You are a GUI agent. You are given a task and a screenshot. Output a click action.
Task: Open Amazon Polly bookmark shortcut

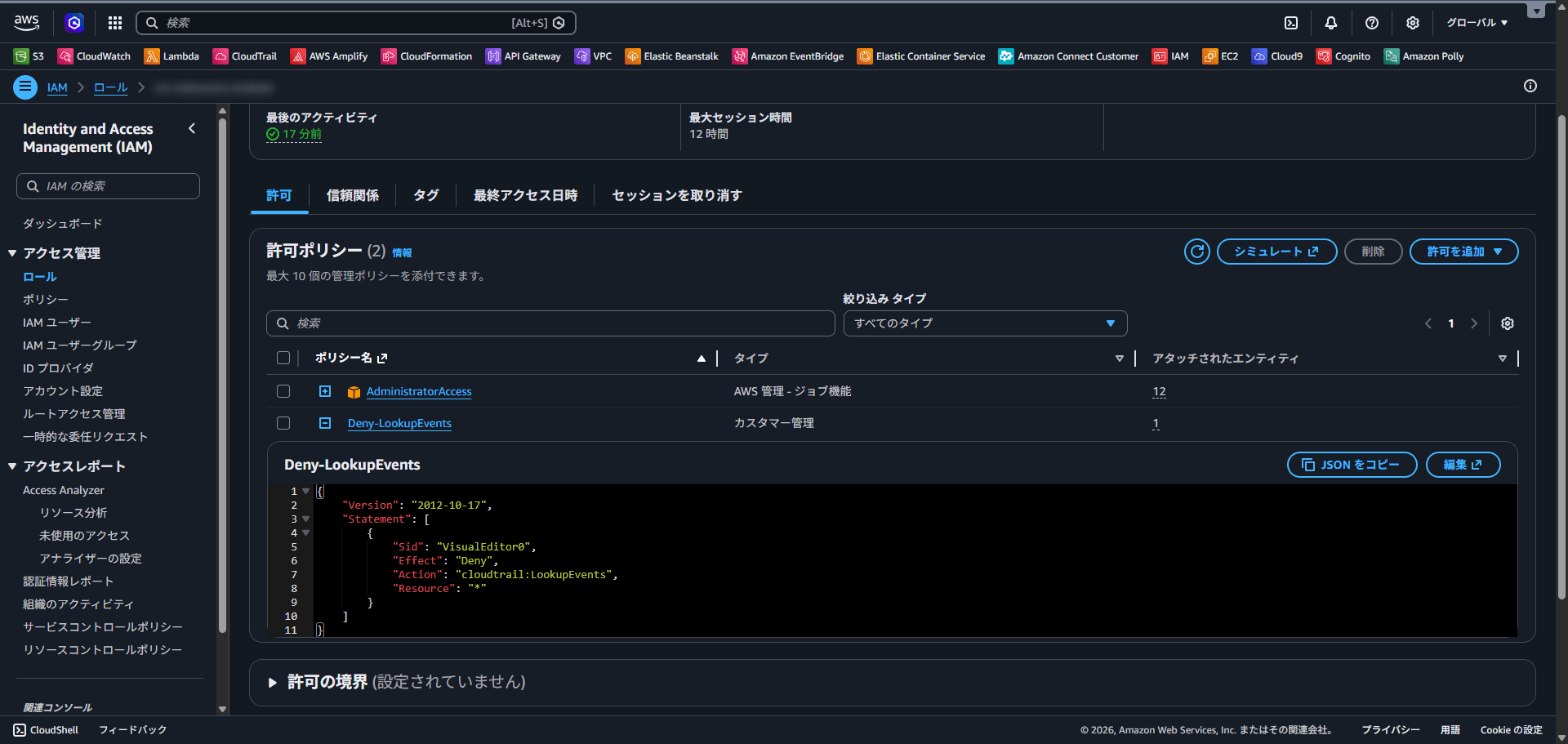1423,56
